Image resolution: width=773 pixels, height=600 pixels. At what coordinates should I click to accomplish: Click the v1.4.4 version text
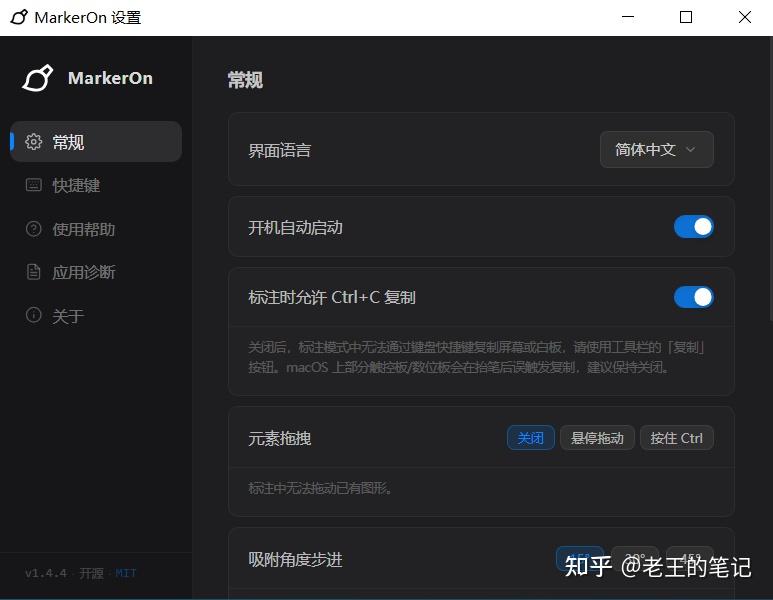46,573
